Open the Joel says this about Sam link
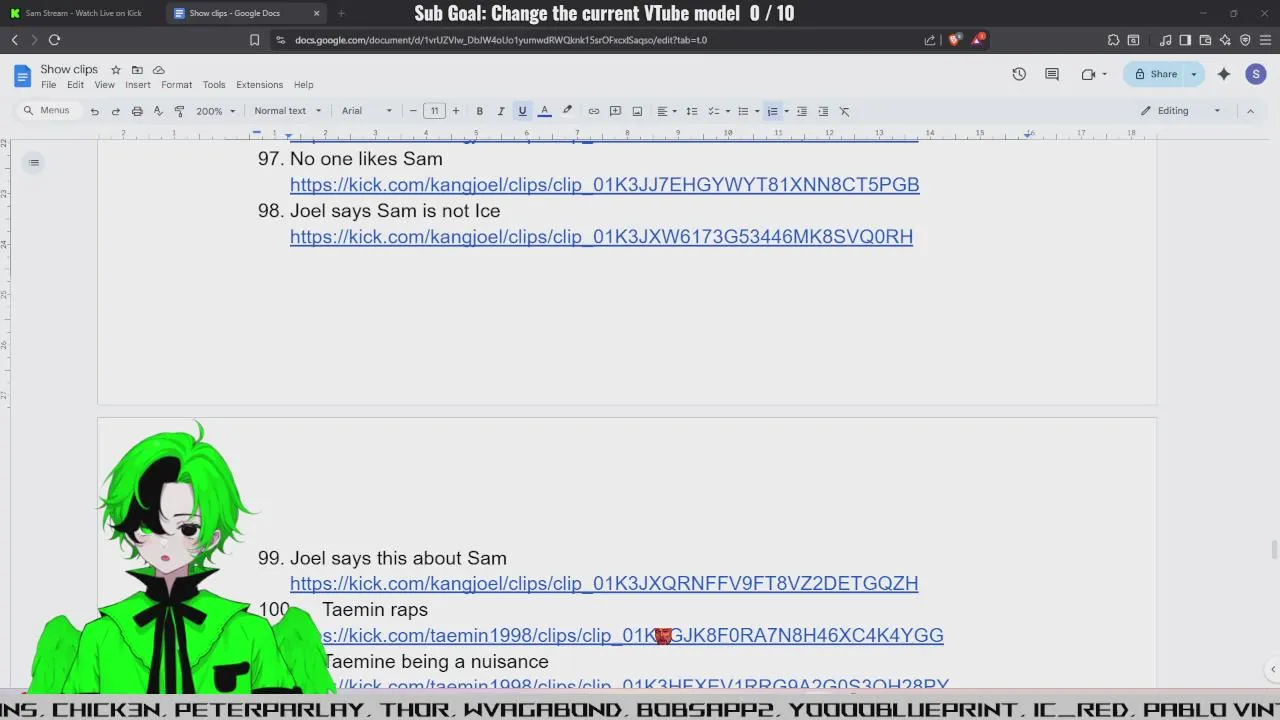Image resolution: width=1280 pixels, height=720 pixels. [x=604, y=584]
